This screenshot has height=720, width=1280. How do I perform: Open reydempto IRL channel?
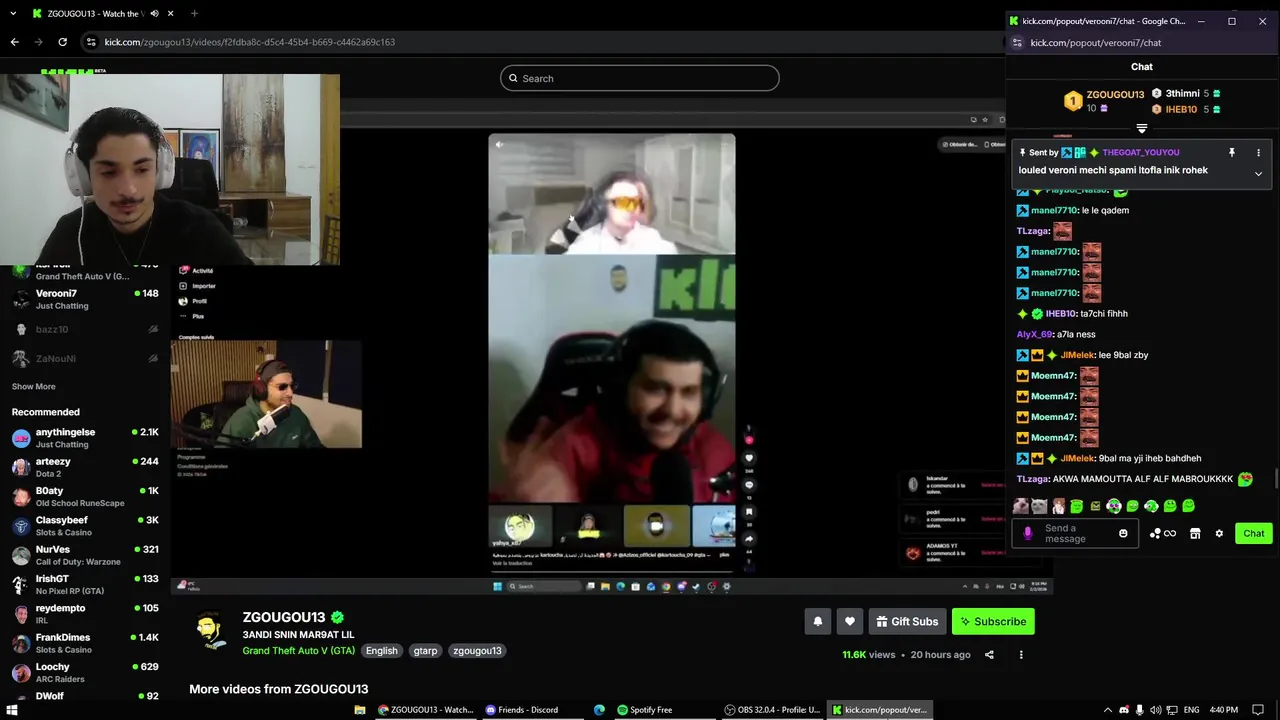(85, 613)
